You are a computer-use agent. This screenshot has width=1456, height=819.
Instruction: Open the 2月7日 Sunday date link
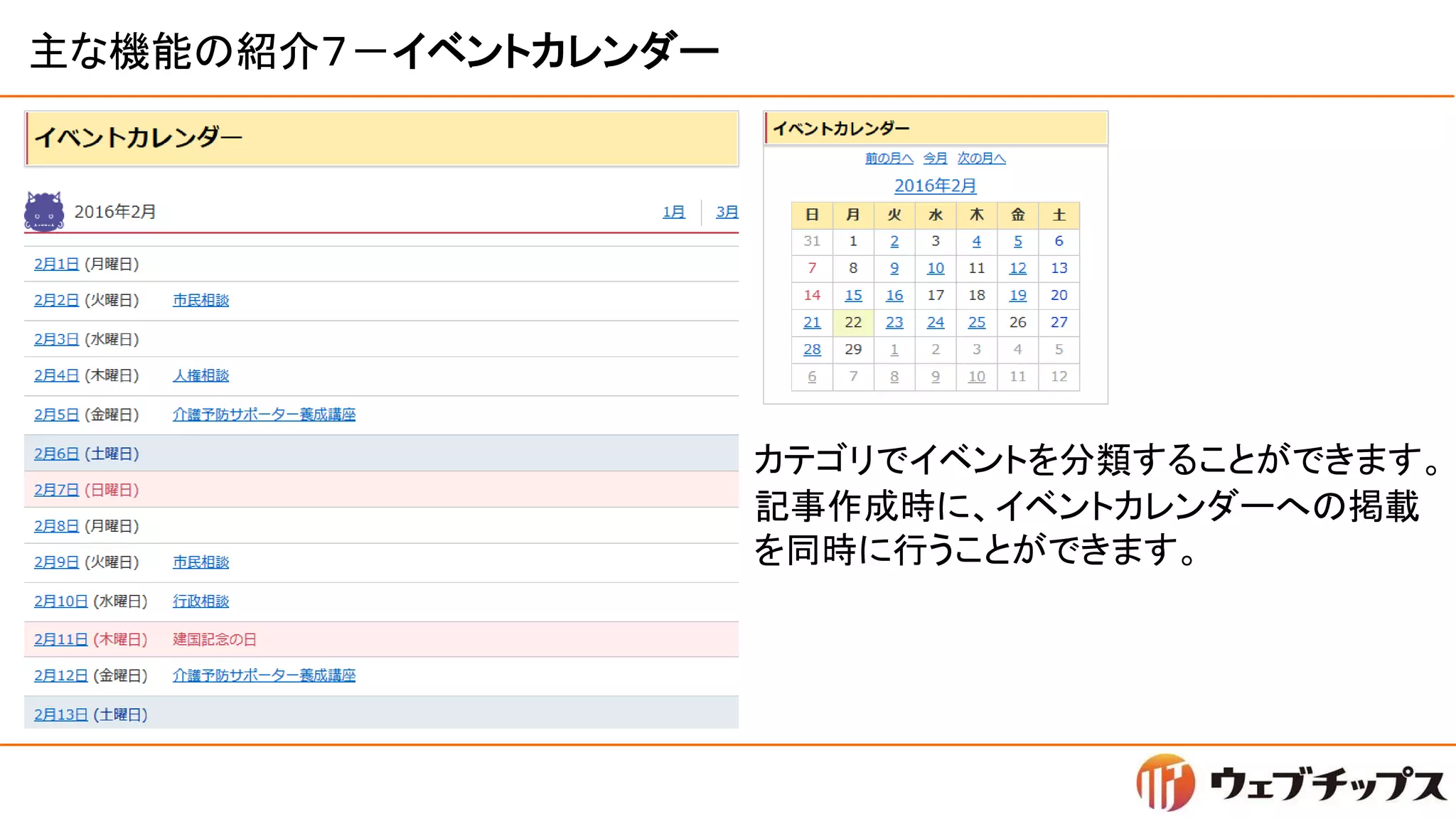coord(56,490)
